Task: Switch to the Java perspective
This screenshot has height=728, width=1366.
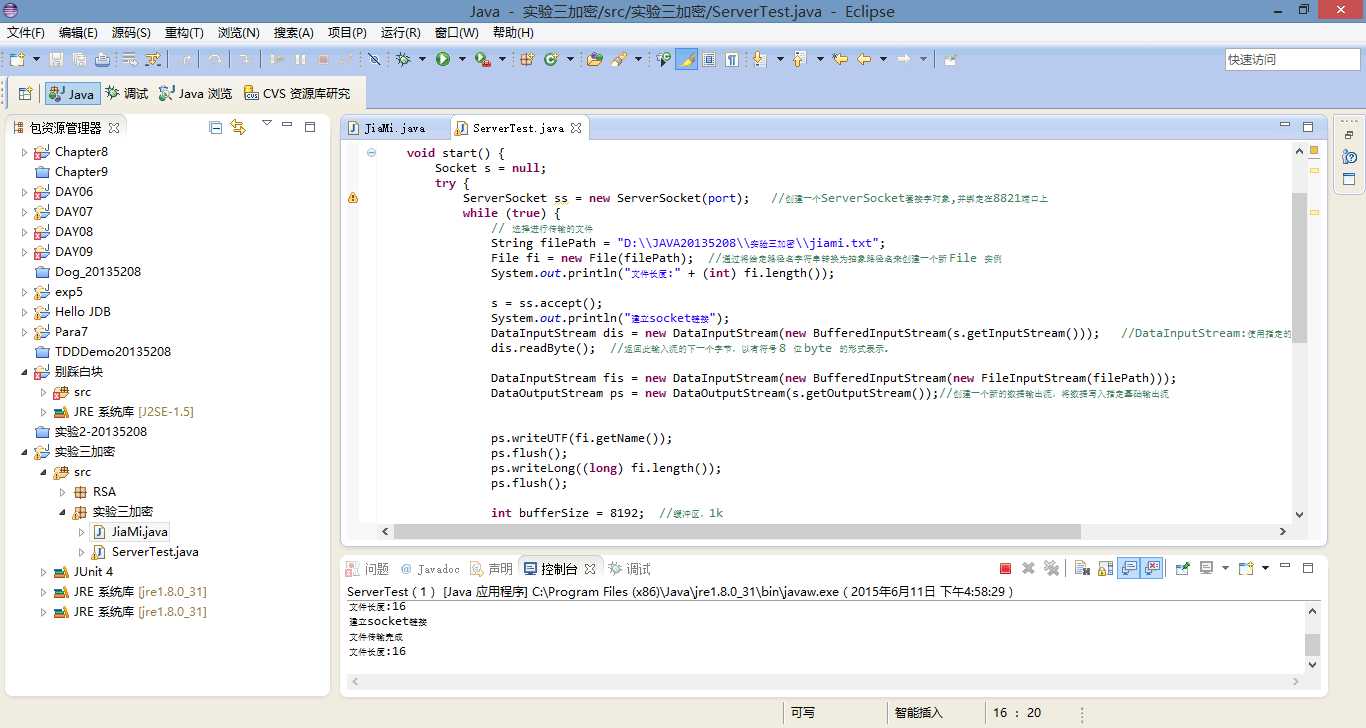Action: pyautogui.click(x=72, y=94)
